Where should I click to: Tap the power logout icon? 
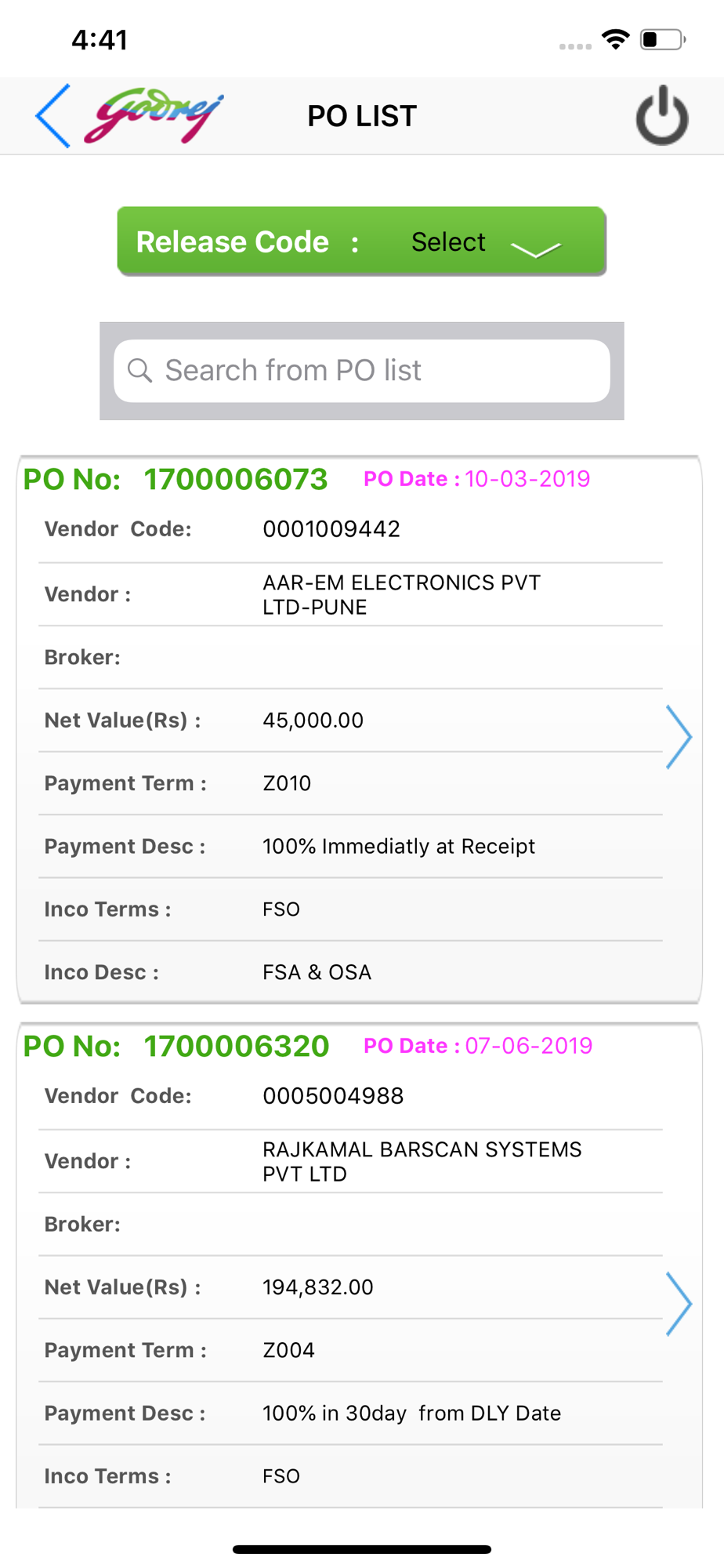[x=662, y=116]
